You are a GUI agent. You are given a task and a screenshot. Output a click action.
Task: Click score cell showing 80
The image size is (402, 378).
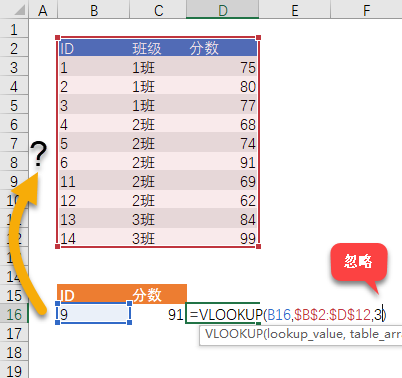[222, 86]
